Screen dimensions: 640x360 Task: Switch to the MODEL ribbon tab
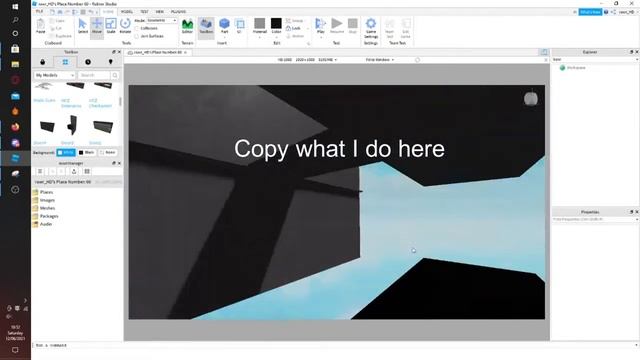click(x=127, y=12)
